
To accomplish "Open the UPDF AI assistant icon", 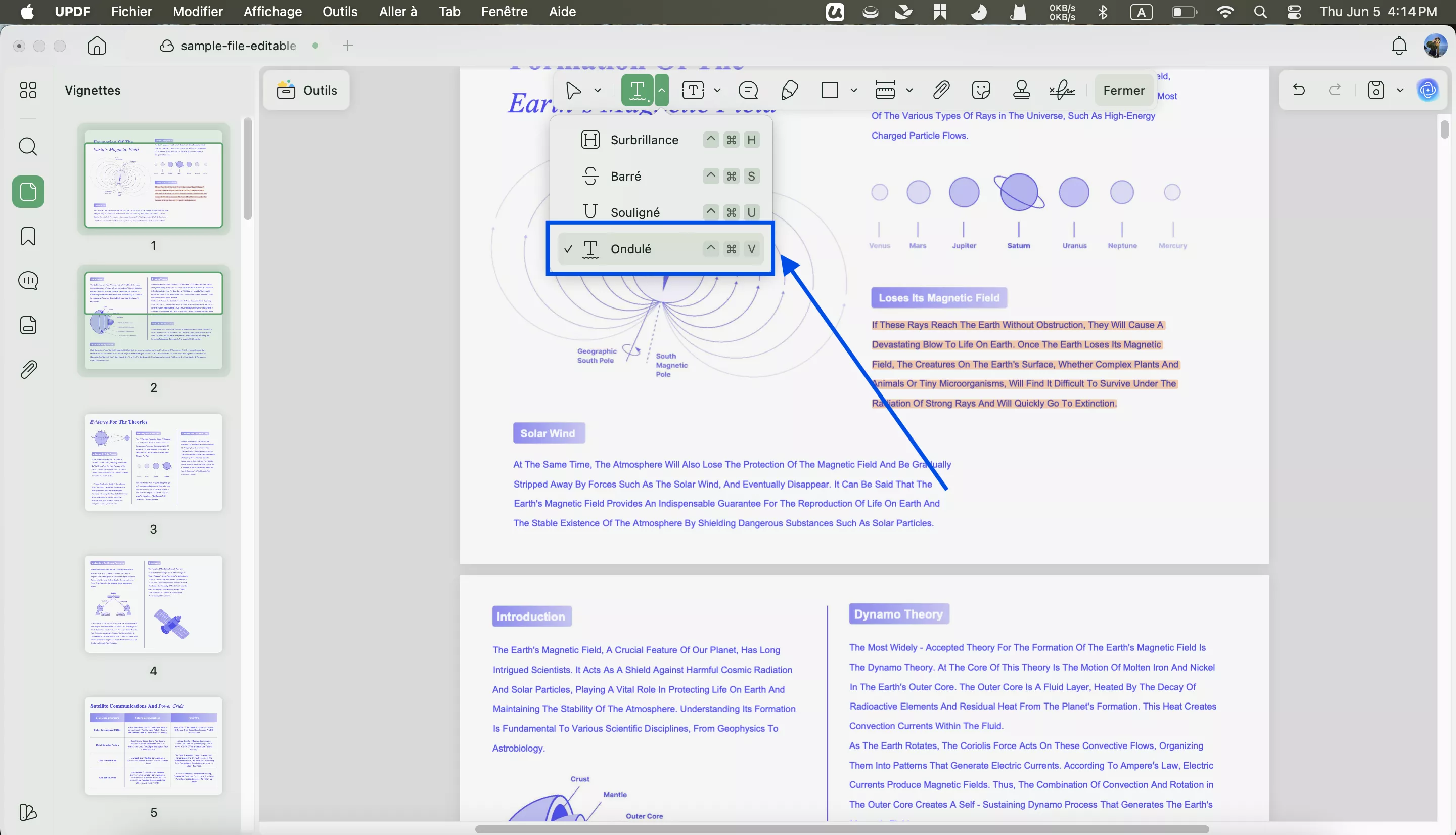I will 1428,90.
